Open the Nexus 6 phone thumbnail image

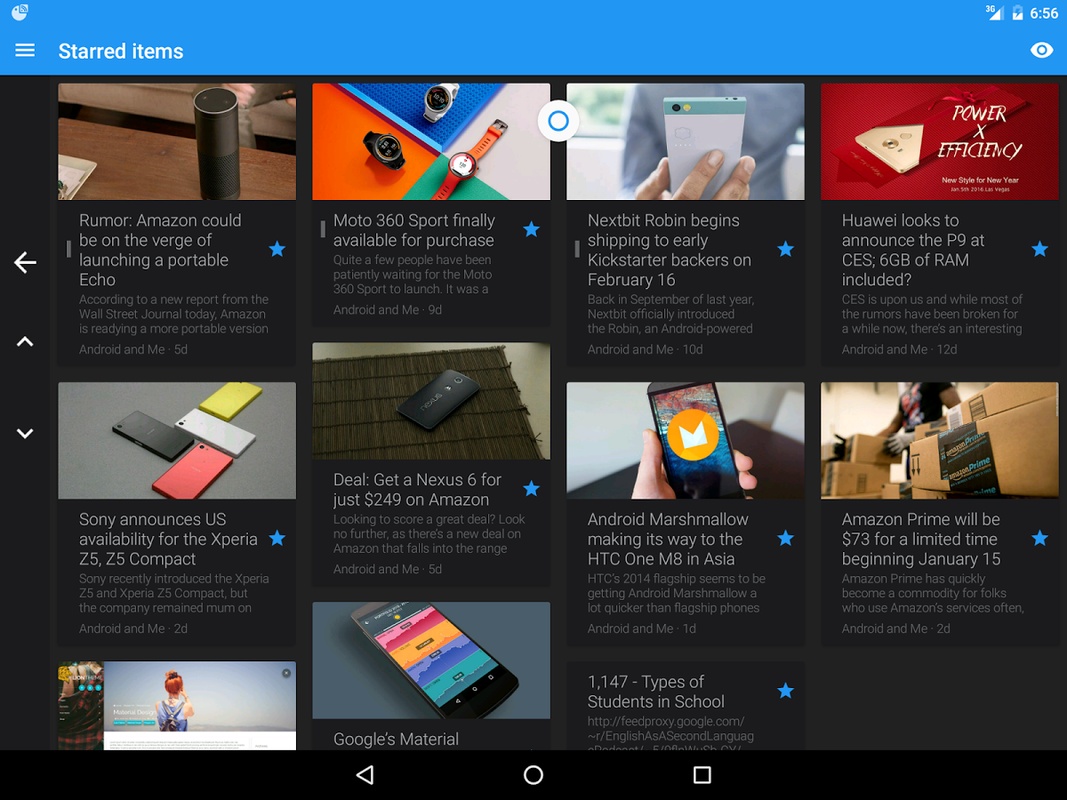431,401
